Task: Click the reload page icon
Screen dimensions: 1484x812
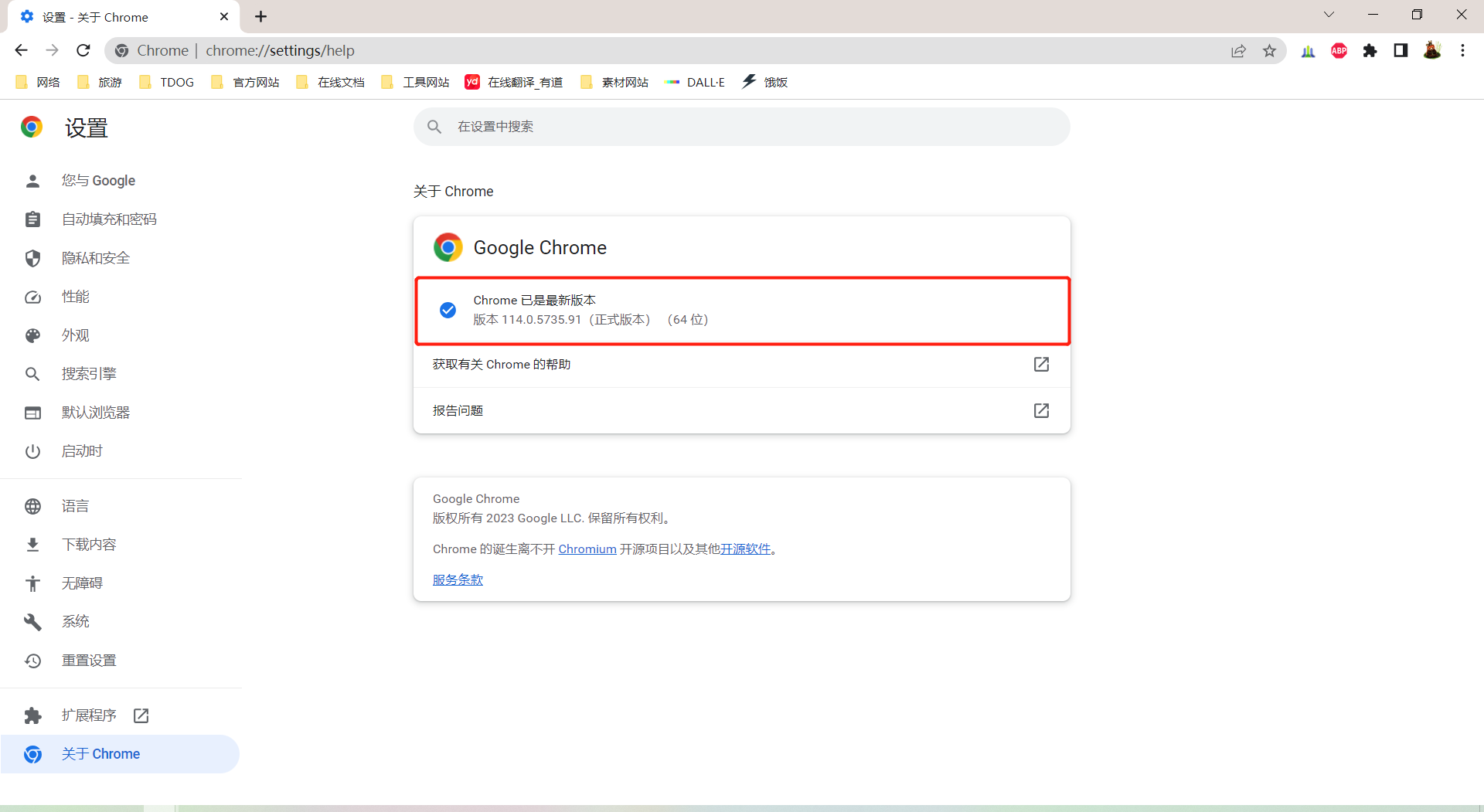Action: coord(83,50)
